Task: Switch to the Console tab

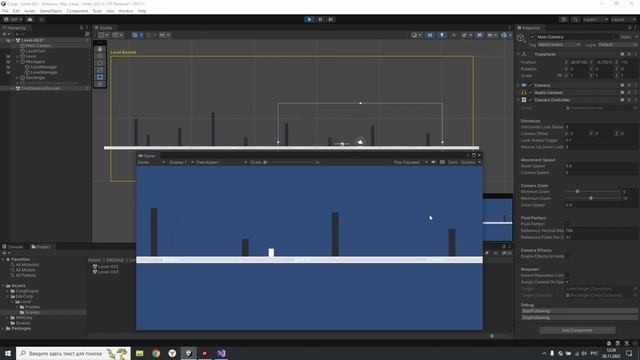Action: pyautogui.click(x=13, y=247)
